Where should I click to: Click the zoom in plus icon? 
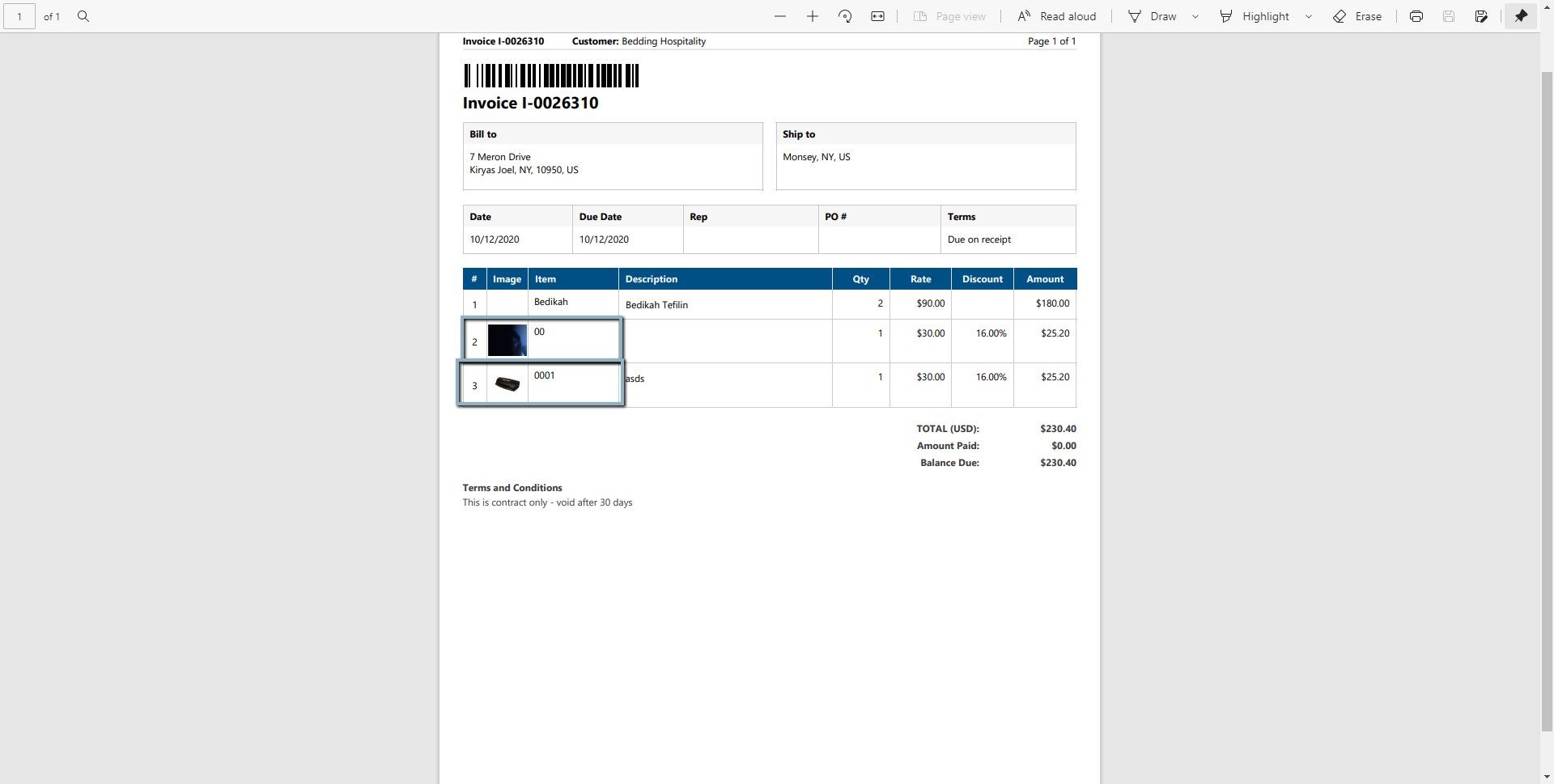[813, 16]
